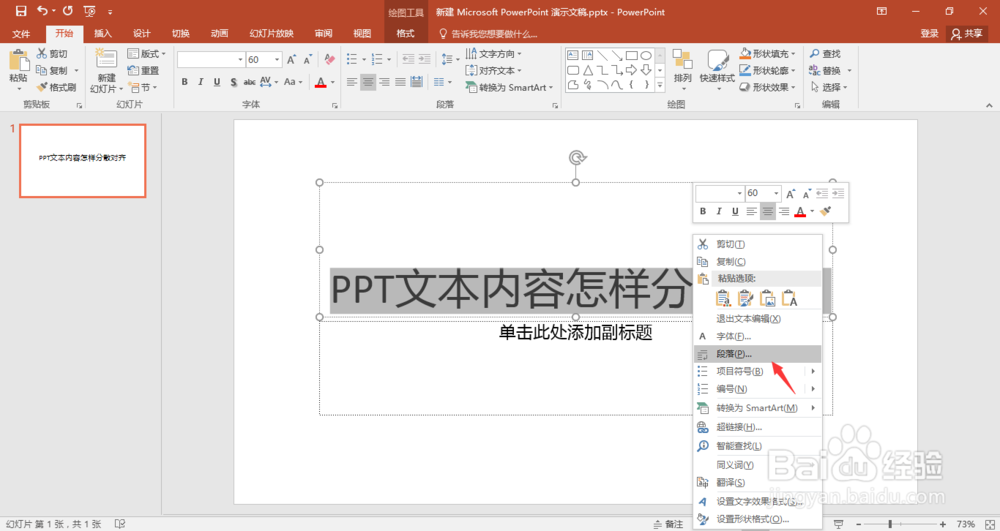Toggle Bold in floating mini toolbar
Viewport: 1000px width, 531px height.
[x=703, y=212]
